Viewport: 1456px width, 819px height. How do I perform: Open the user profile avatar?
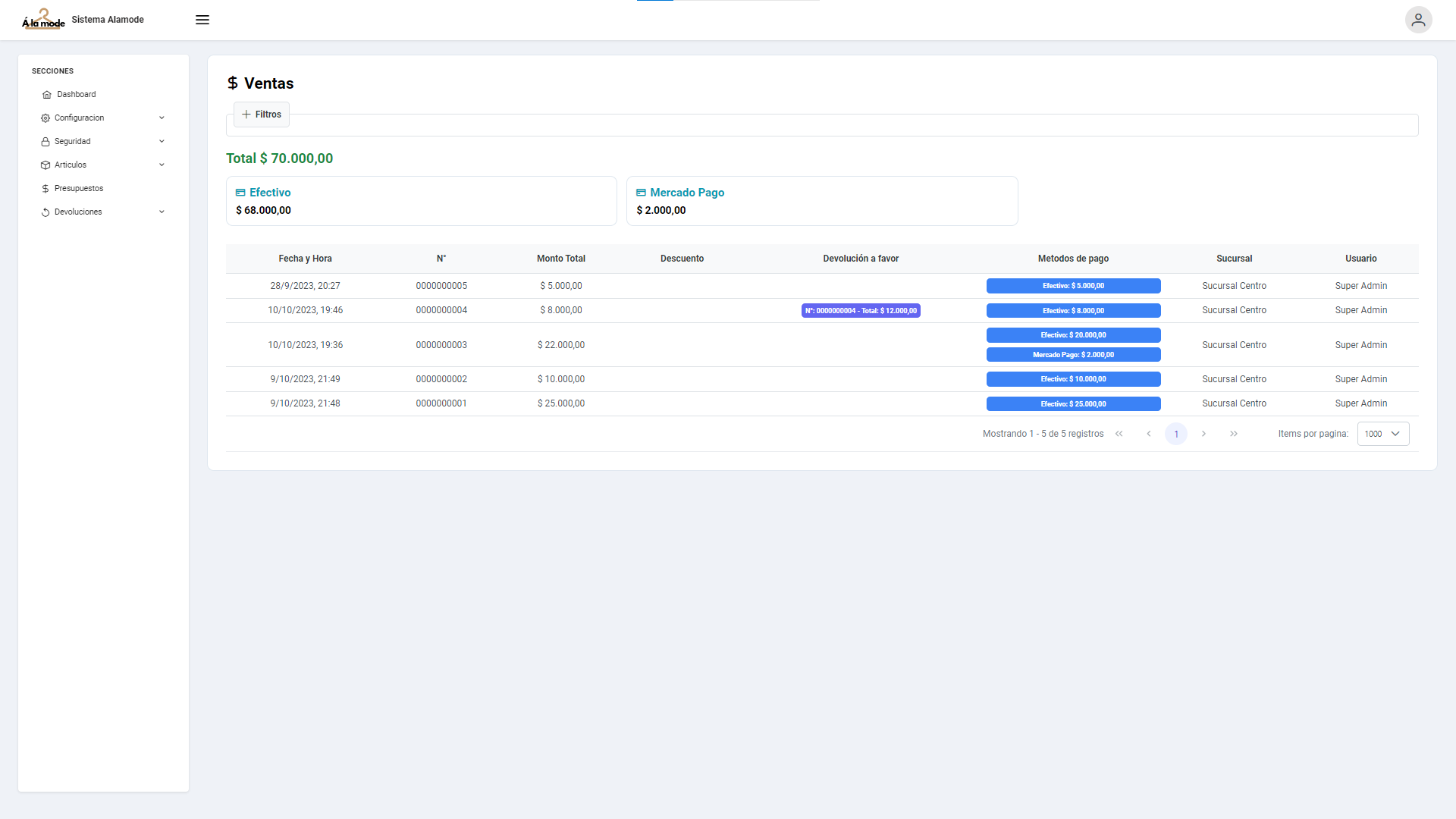point(1418,20)
